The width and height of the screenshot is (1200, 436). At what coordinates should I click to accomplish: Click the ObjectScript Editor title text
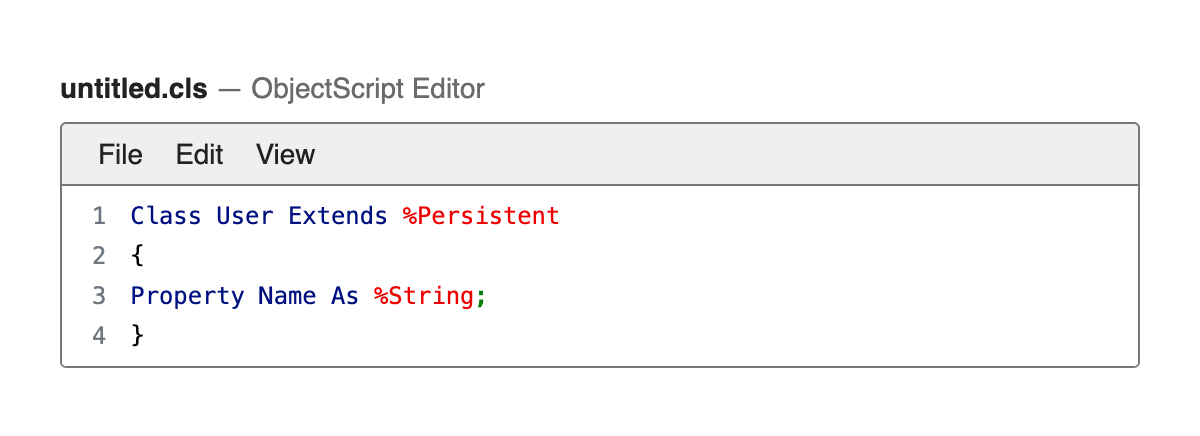(x=368, y=89)
